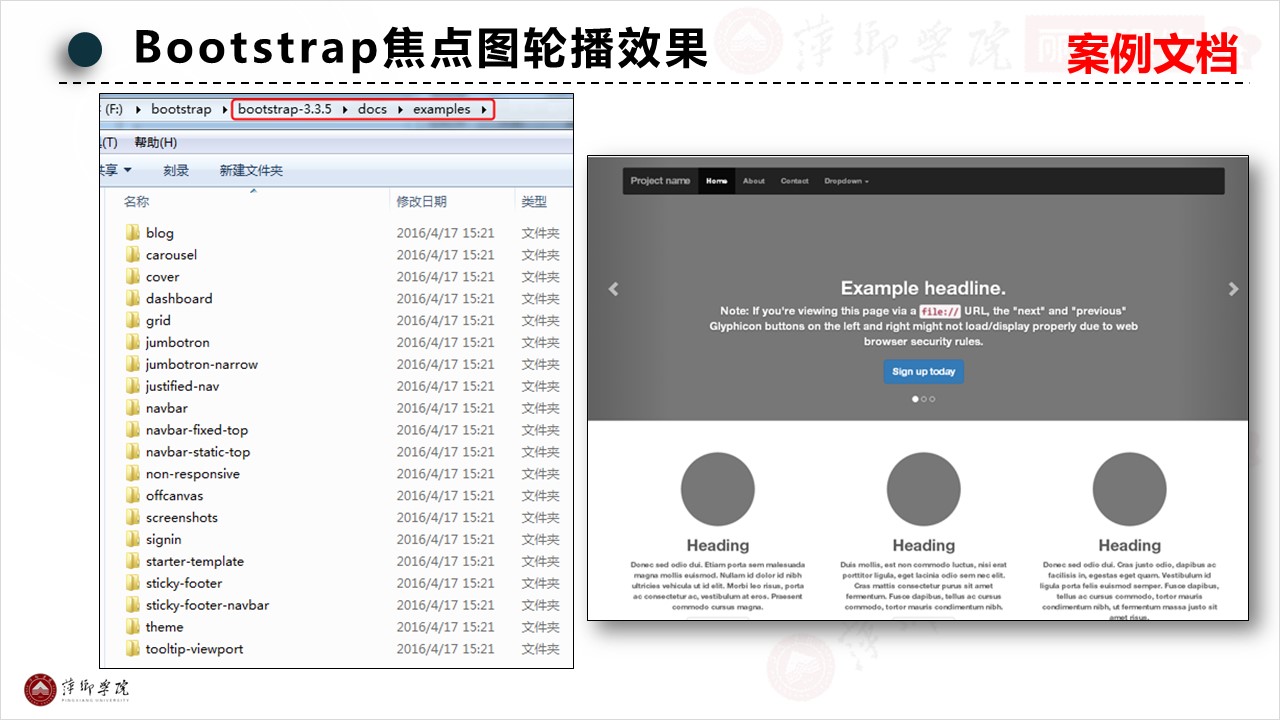Open the justified-nav folder icon
This screenshot has height=720, width=1280.
tap(133, 386)
